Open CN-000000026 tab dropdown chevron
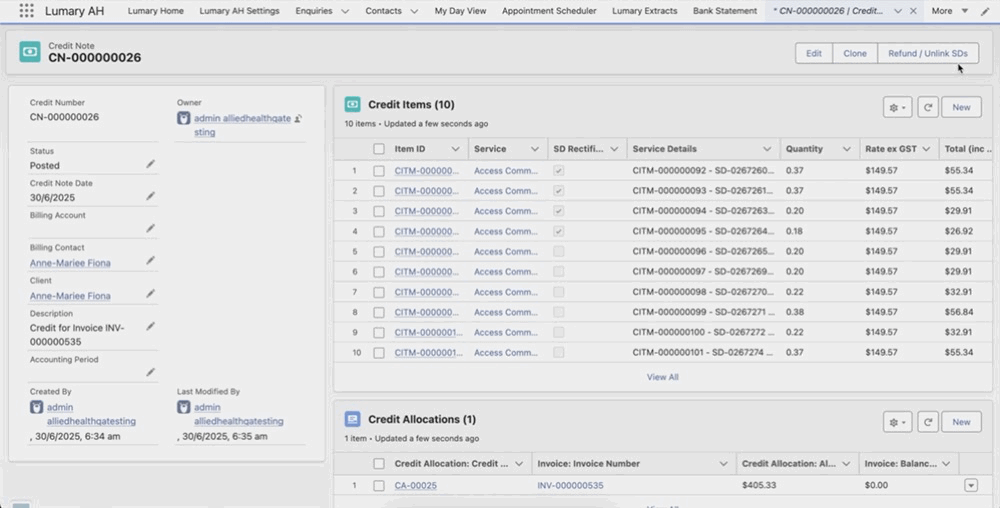 tap(897, 11)
